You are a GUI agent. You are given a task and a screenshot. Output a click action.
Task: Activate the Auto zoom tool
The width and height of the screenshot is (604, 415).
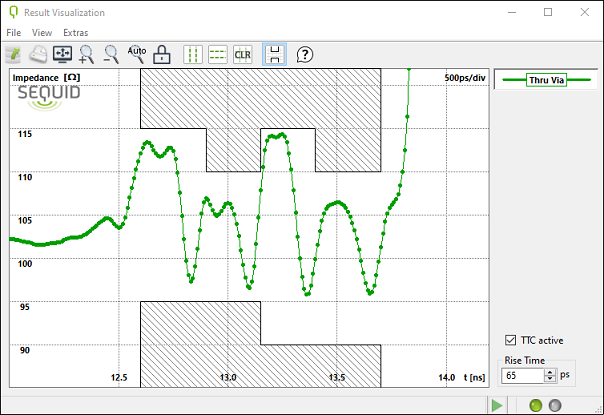[137, 54]
